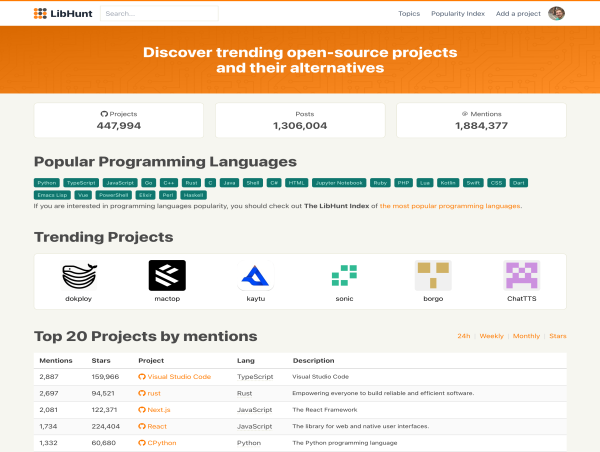Screen dimensions: 600x452
Task: Select the Java language tag
Action: [229, 183]
